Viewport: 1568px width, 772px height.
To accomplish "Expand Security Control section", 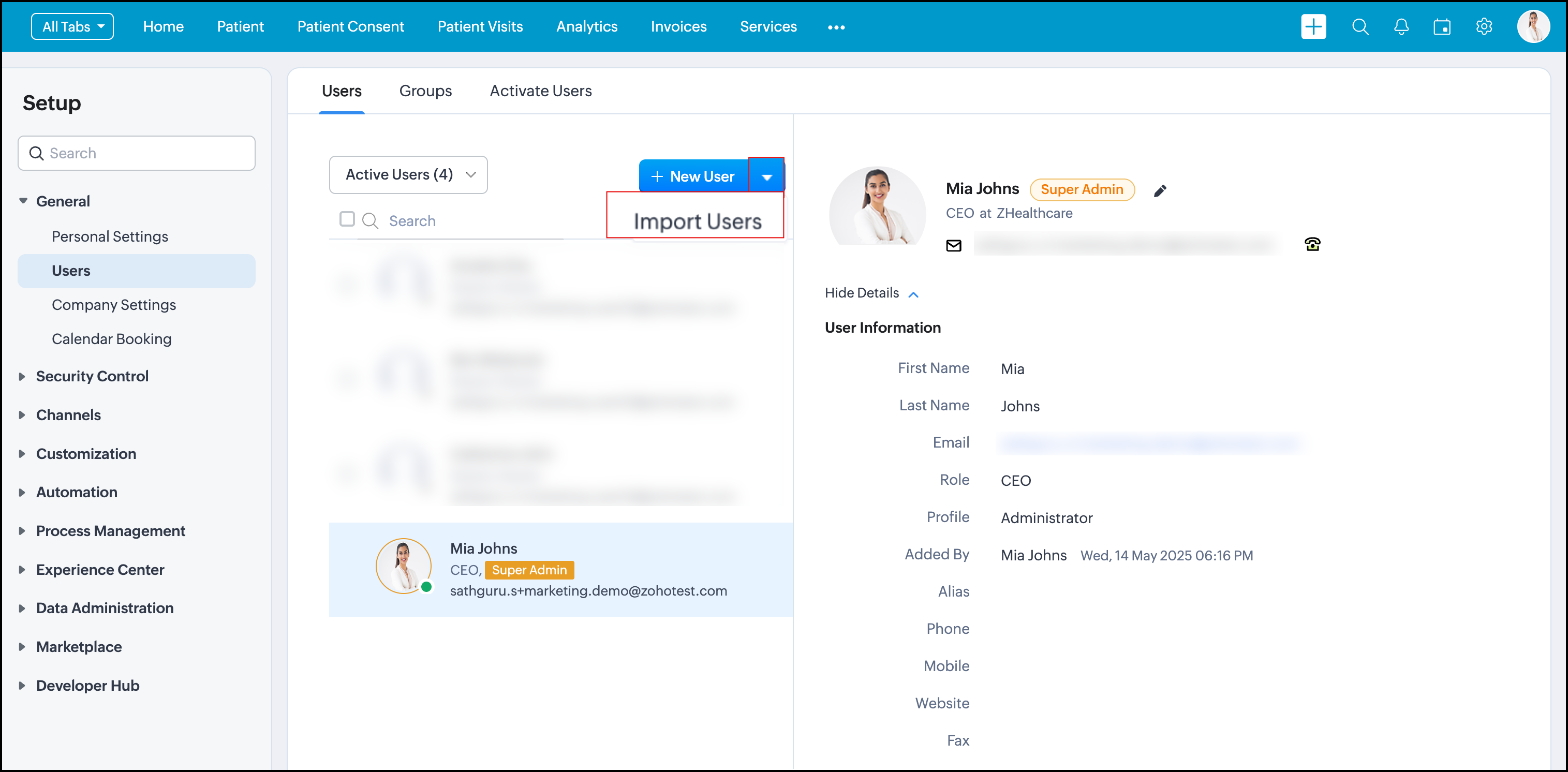I will (x=92, y=376).
